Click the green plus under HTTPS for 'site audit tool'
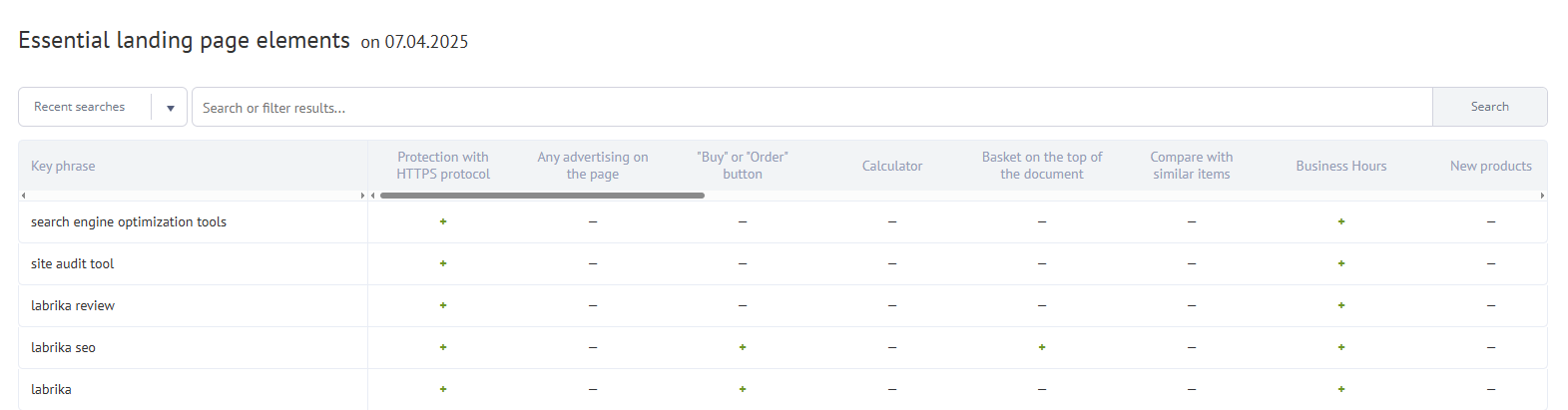This screenshot has width=1568, height=410. tap(443, 263)
